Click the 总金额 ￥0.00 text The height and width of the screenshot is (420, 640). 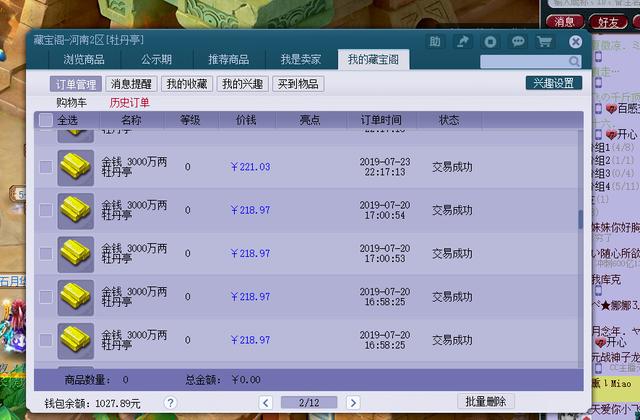pyautogui.click(x=223, y=380)
